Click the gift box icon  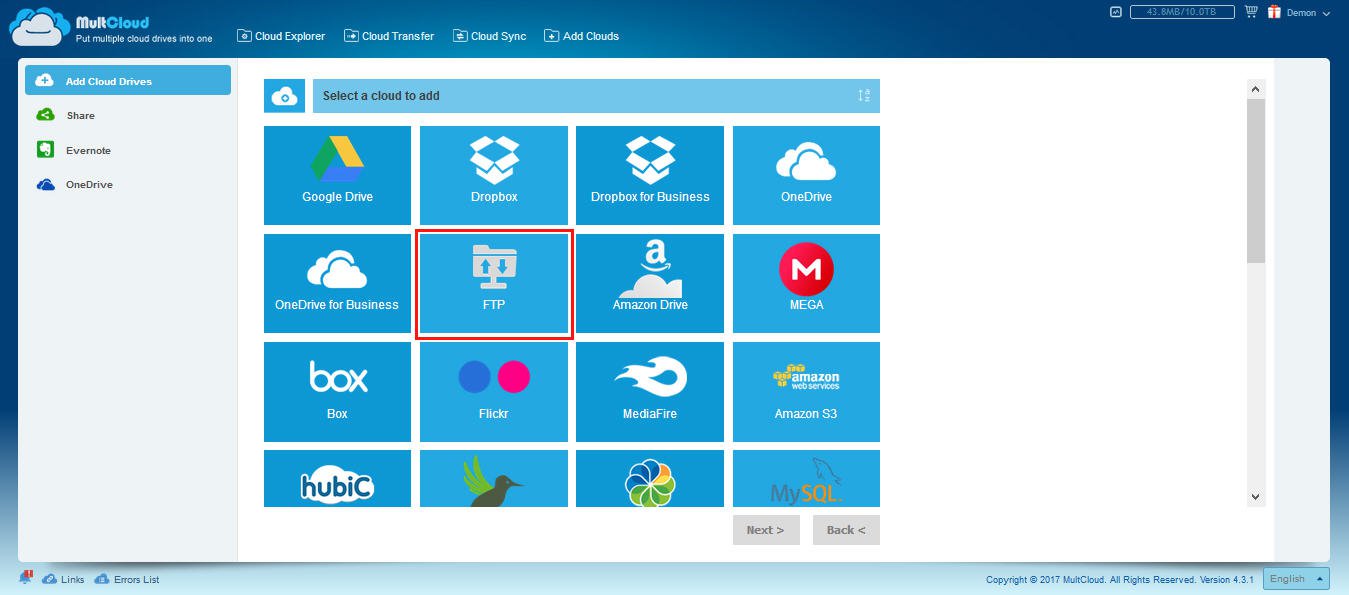(1274, 13)
